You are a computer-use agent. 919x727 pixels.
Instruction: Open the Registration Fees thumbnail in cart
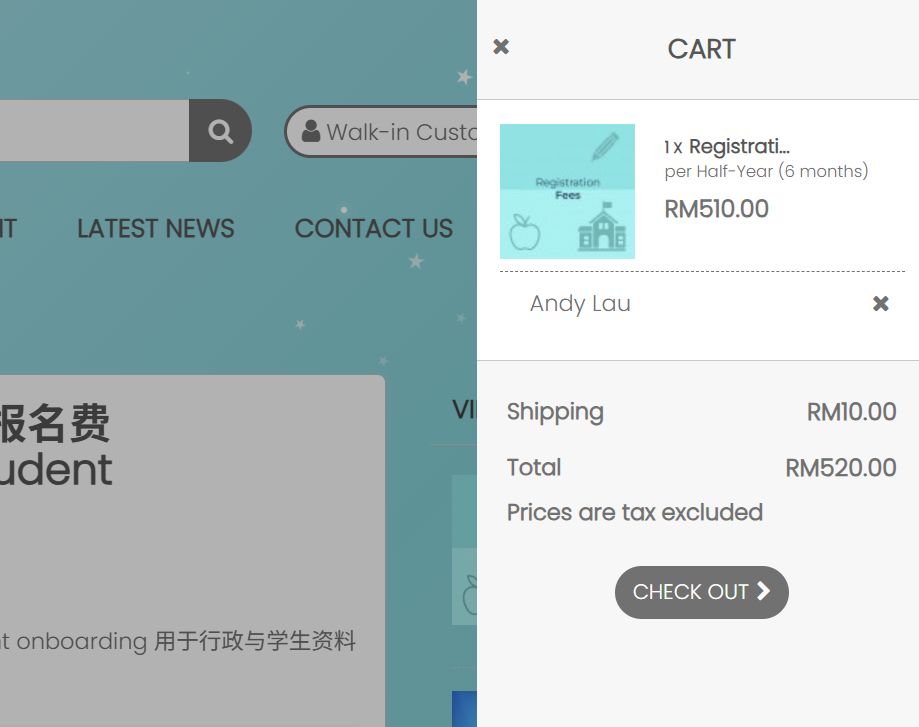coord(567,191)
